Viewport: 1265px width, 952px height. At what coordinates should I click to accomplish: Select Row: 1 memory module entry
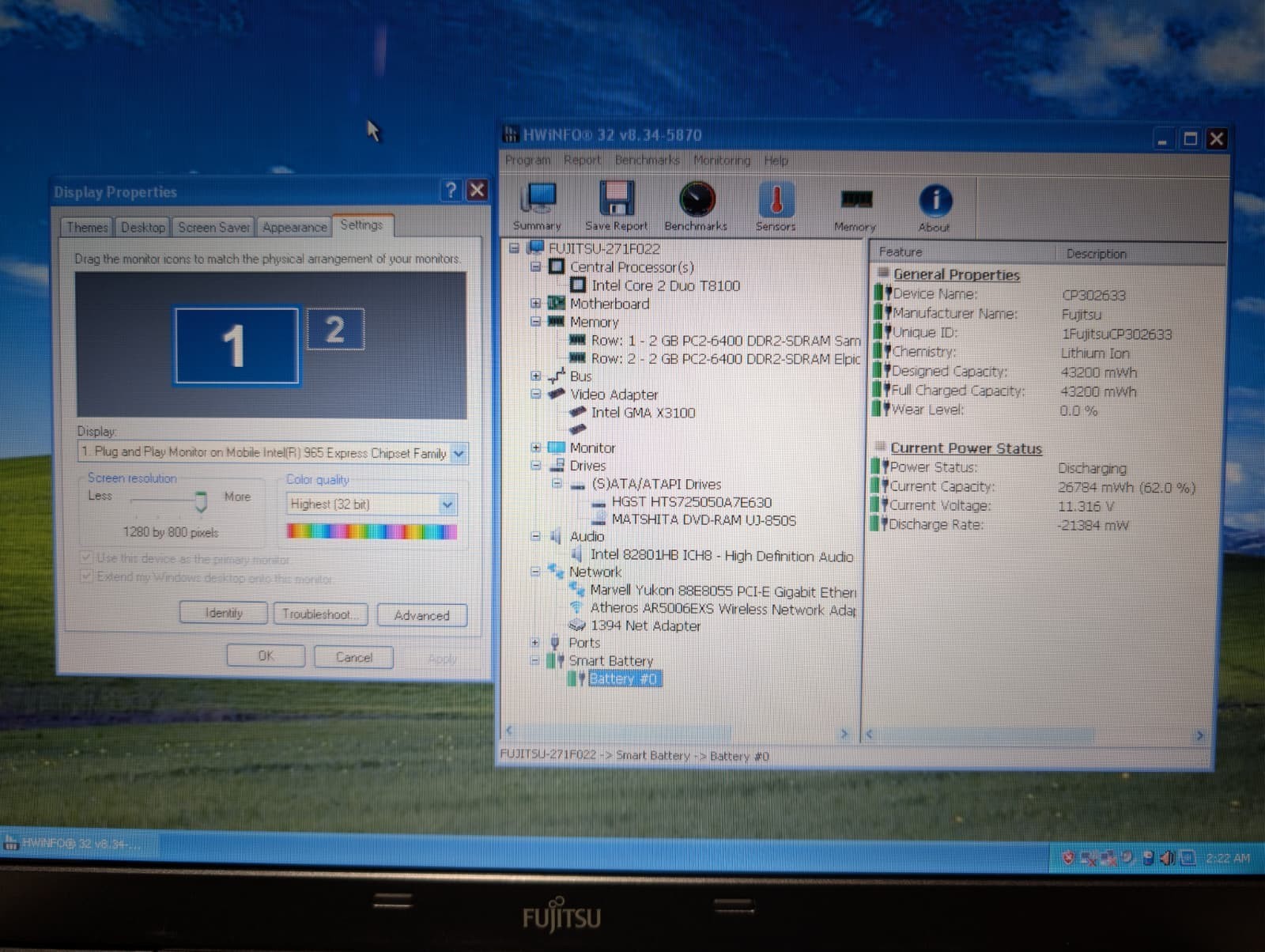(x=726, y=341)
